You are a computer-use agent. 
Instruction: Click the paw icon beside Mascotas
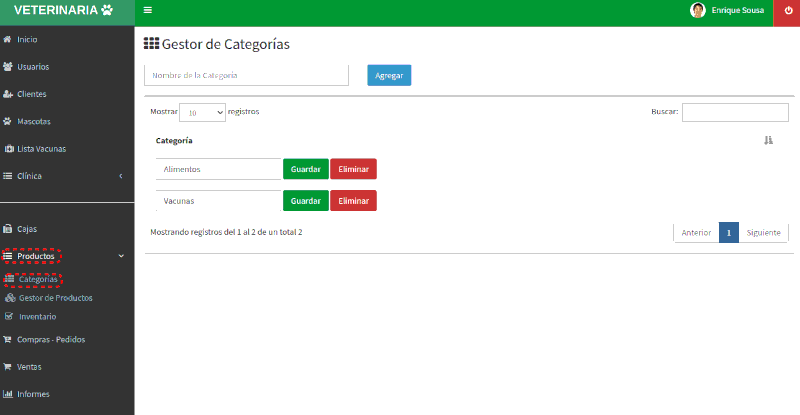click(8, 122)
